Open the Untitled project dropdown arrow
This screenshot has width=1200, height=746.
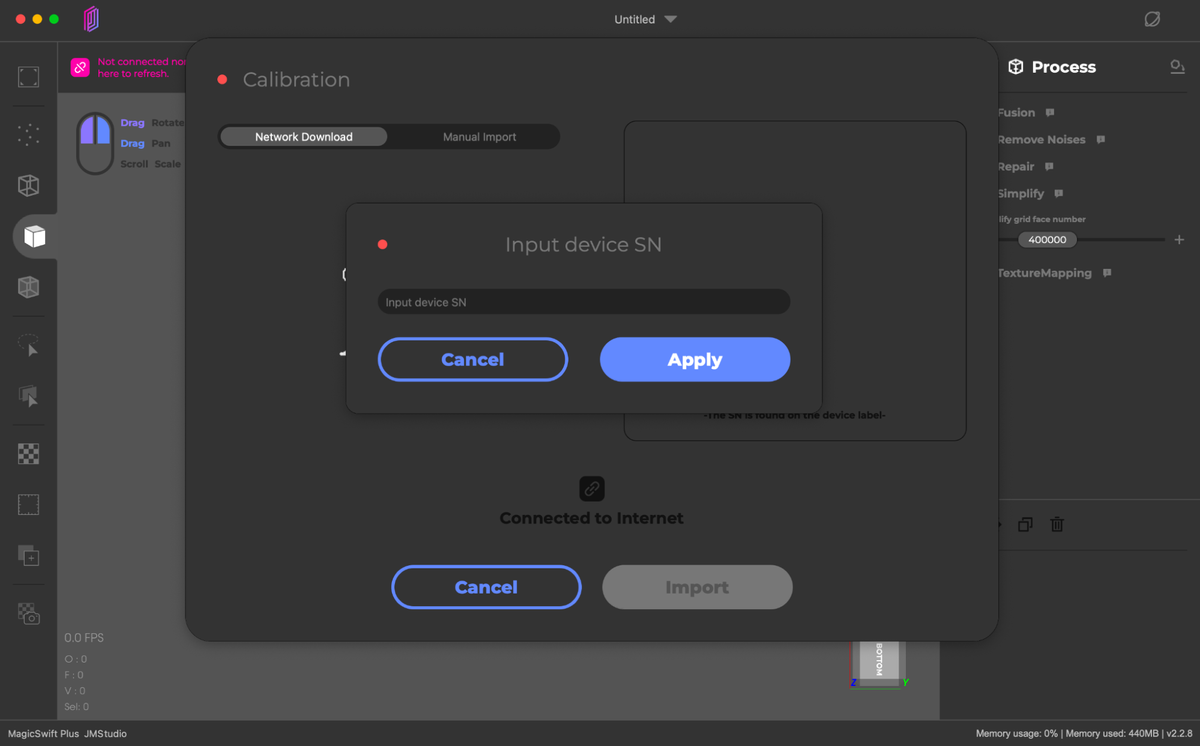671,19
